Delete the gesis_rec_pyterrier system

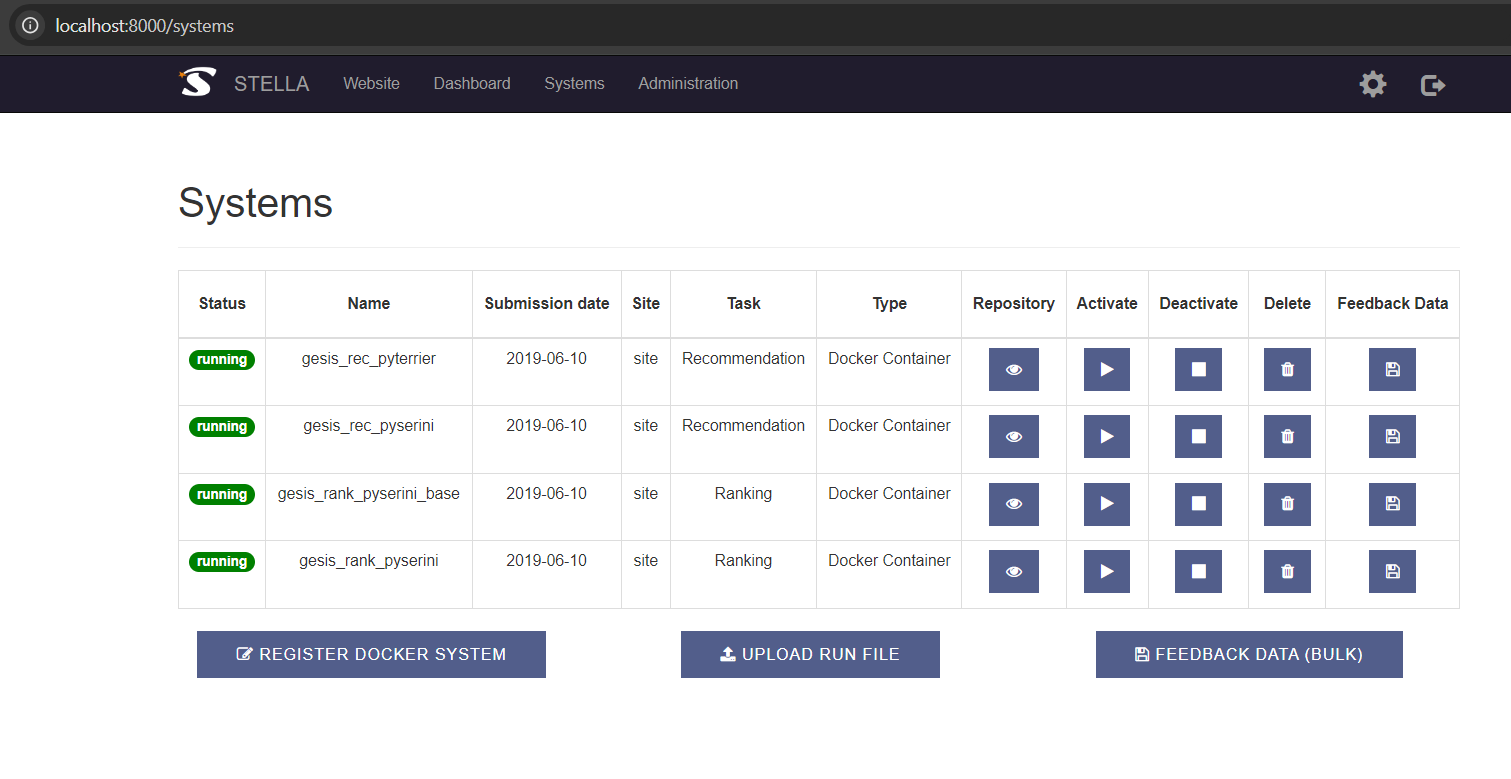tap(1287, 369)
